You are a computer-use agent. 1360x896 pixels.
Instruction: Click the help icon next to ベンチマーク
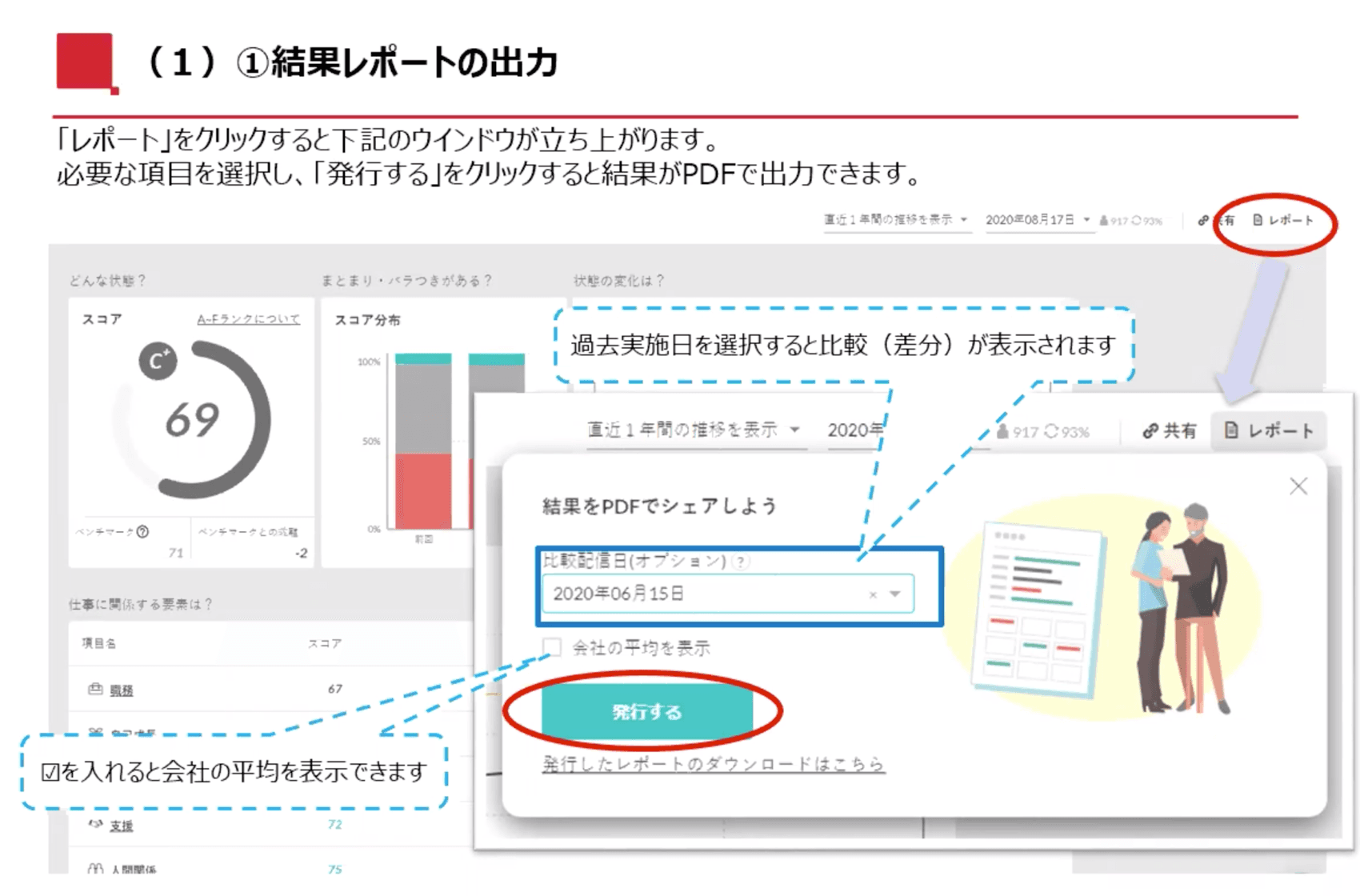(x=142, y=531)
